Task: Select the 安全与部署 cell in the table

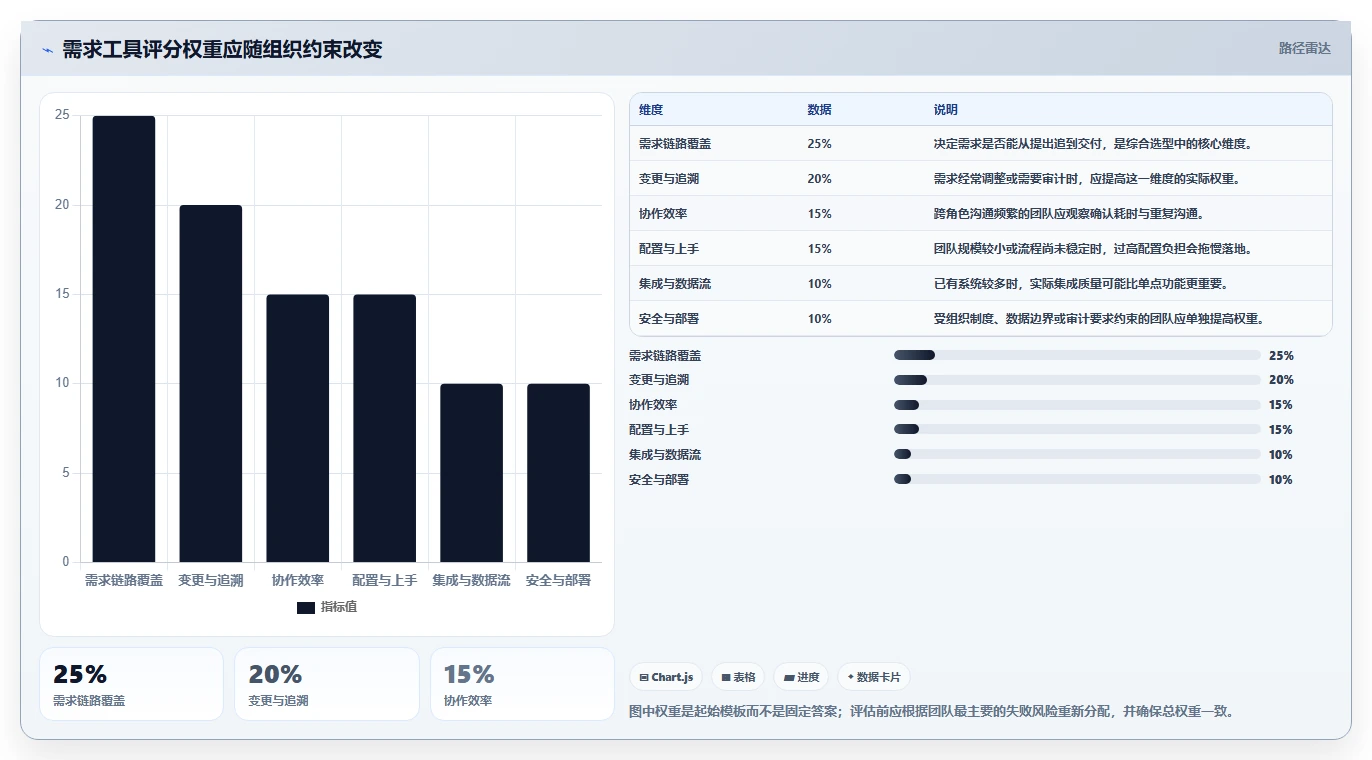Action: pos(669,319)
